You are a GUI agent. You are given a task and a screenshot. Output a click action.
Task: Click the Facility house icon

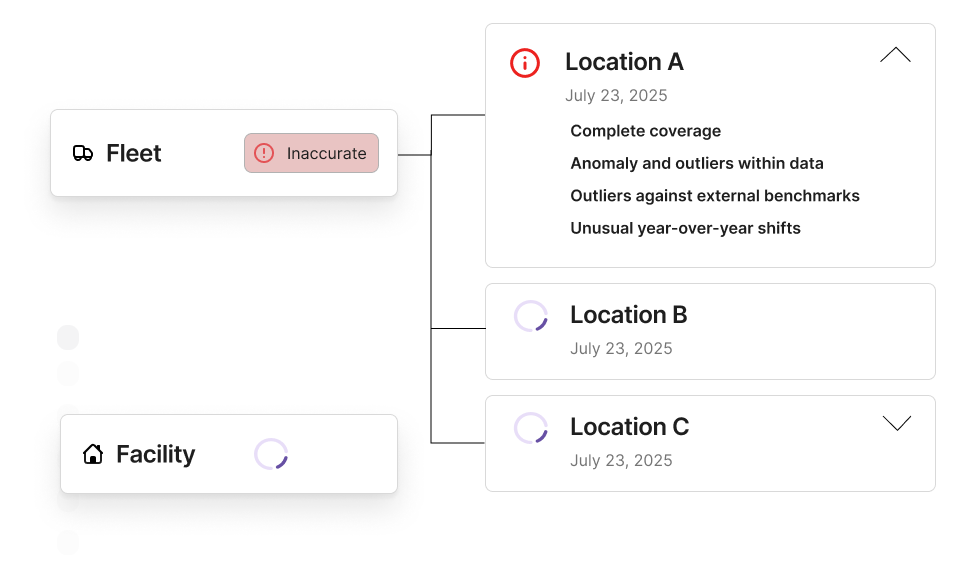(93, 454)
